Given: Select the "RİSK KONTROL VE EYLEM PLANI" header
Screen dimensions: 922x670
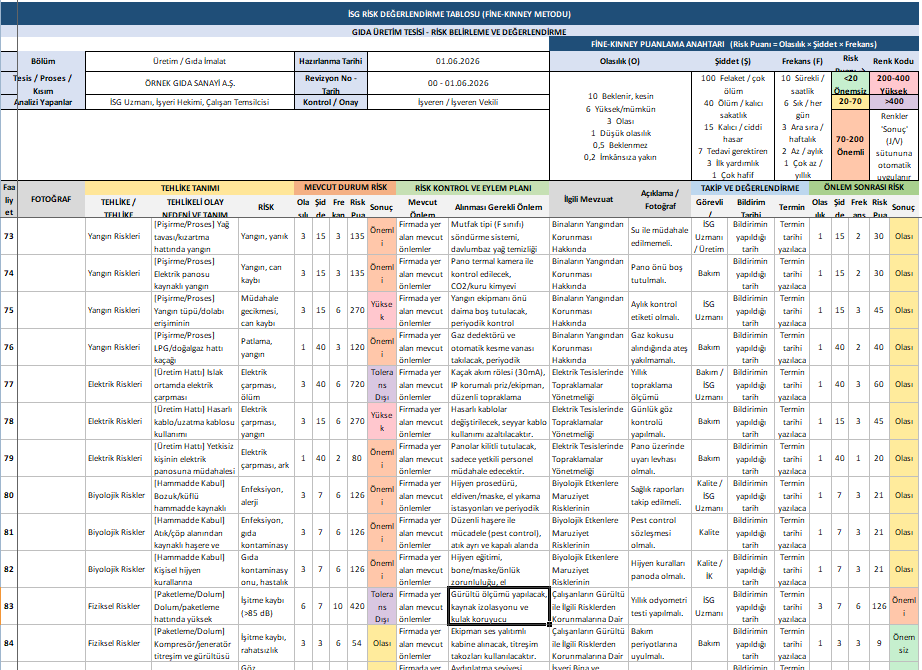Looking at the screenshot, I should pyautogui.click(x=473, y=188).
